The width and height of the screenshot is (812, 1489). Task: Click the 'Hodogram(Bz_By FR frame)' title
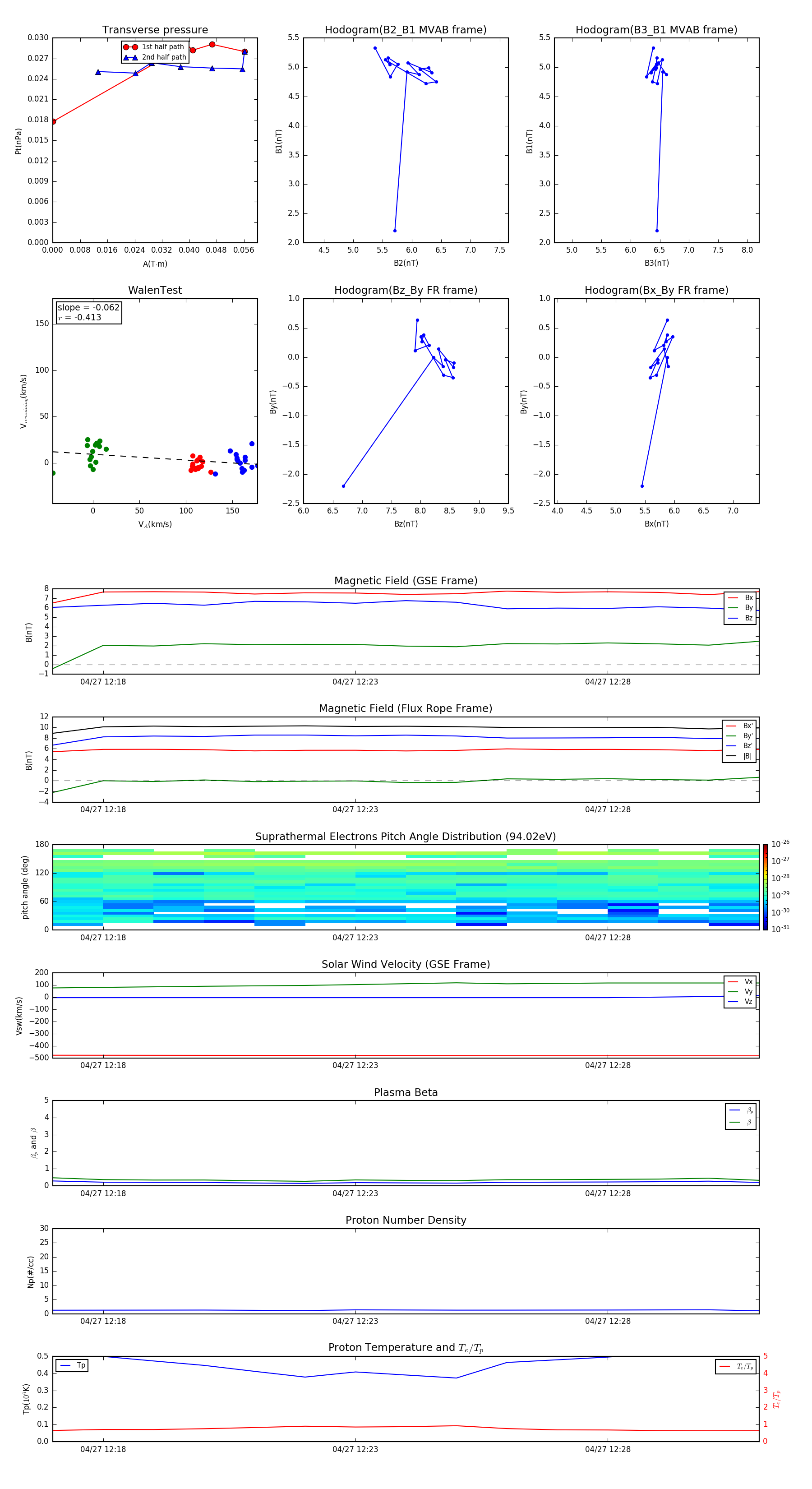(x=406, y=290)
